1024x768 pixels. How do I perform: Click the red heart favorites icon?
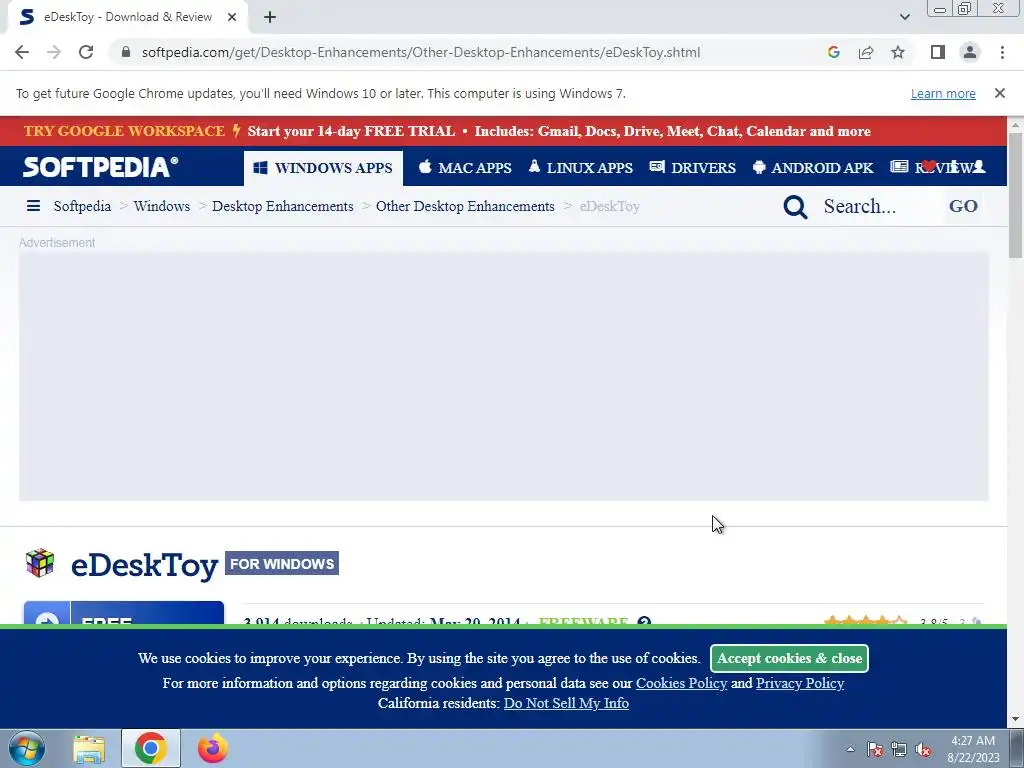tap(929, 166)
